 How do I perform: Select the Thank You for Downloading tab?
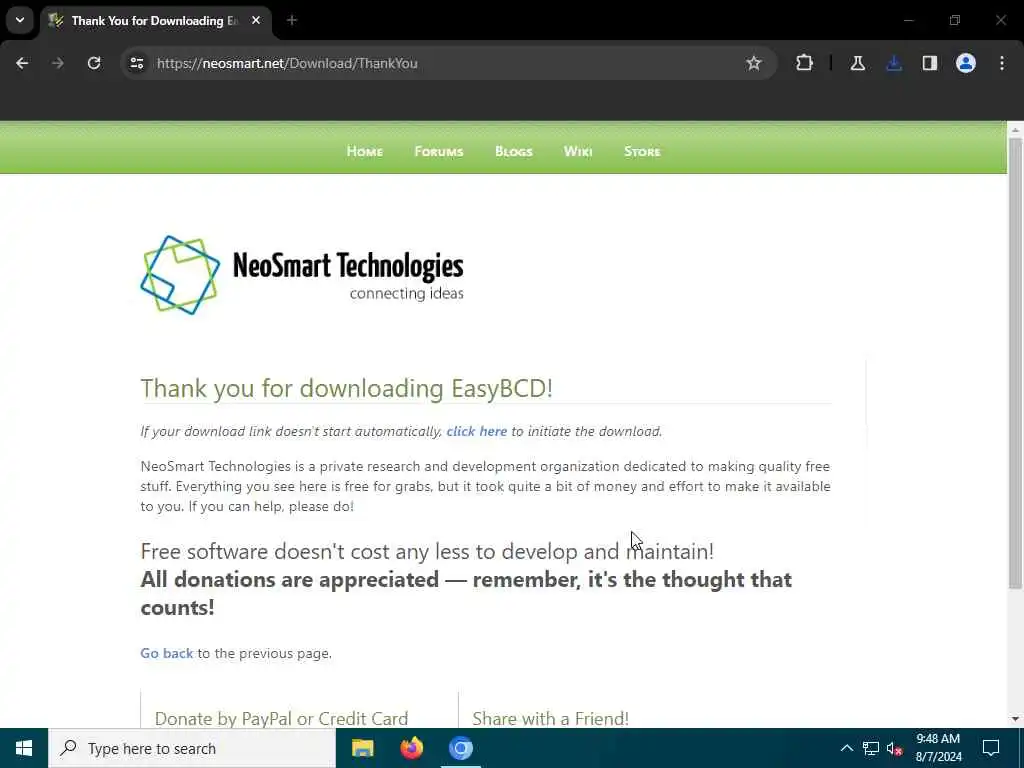pos(154,21)
